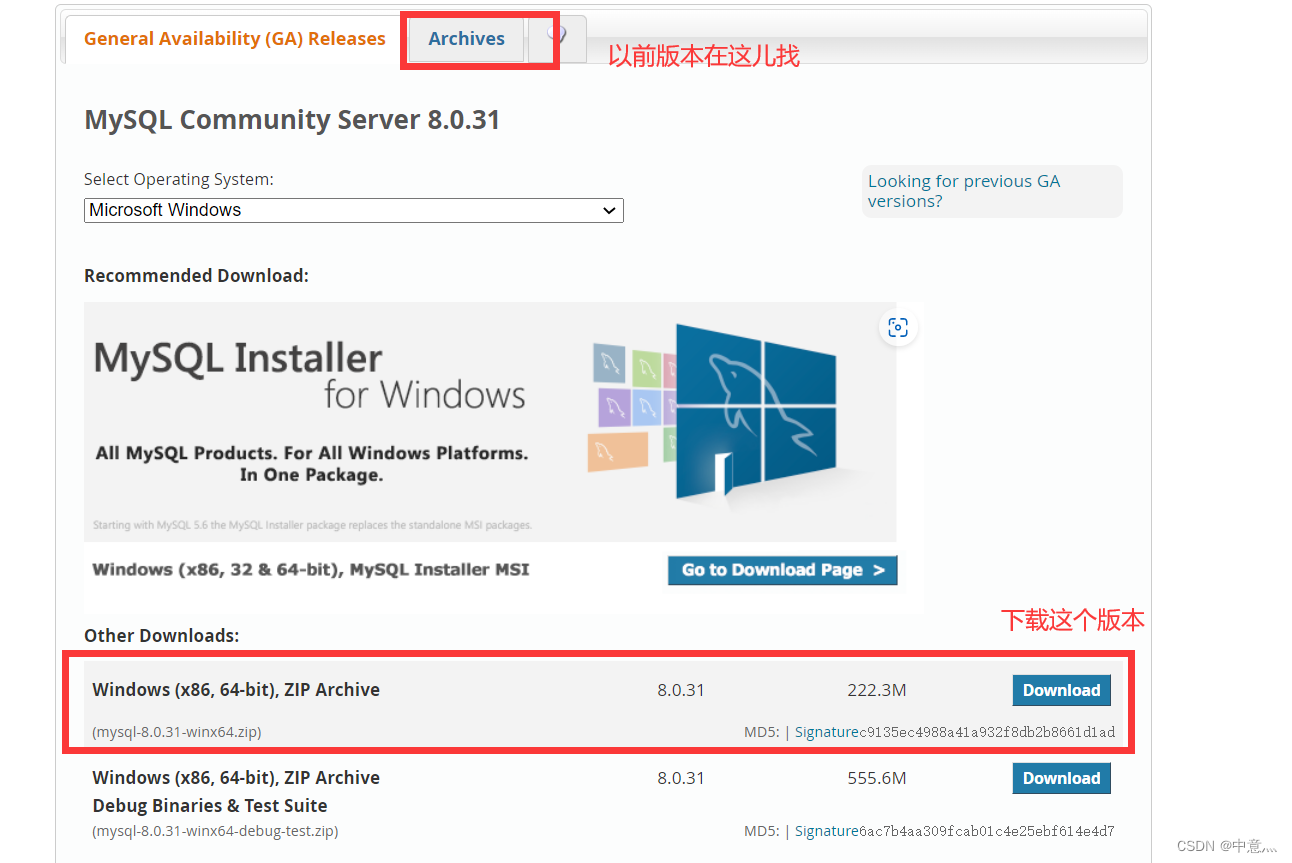
Task: Switch to the Archives tab
Action: click(466, 39)
